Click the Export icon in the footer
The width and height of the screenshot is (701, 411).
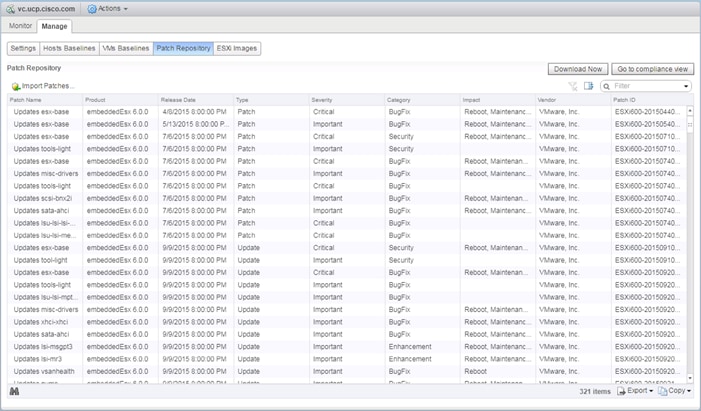(x=621, y=391)
